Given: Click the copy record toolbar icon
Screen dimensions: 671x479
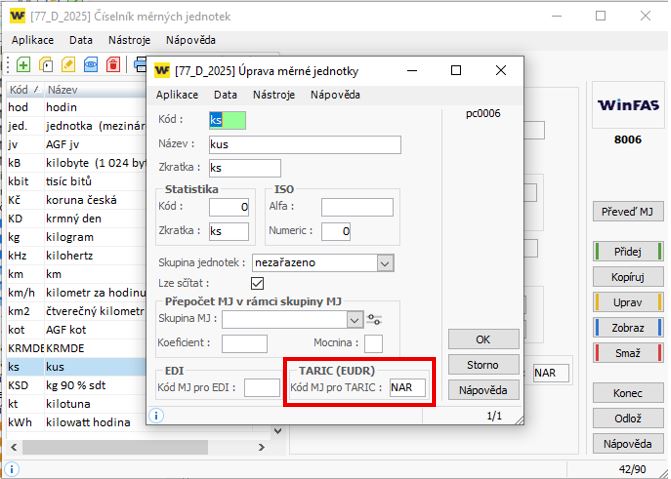Looking at the screenshot, I should click(46, 65).
